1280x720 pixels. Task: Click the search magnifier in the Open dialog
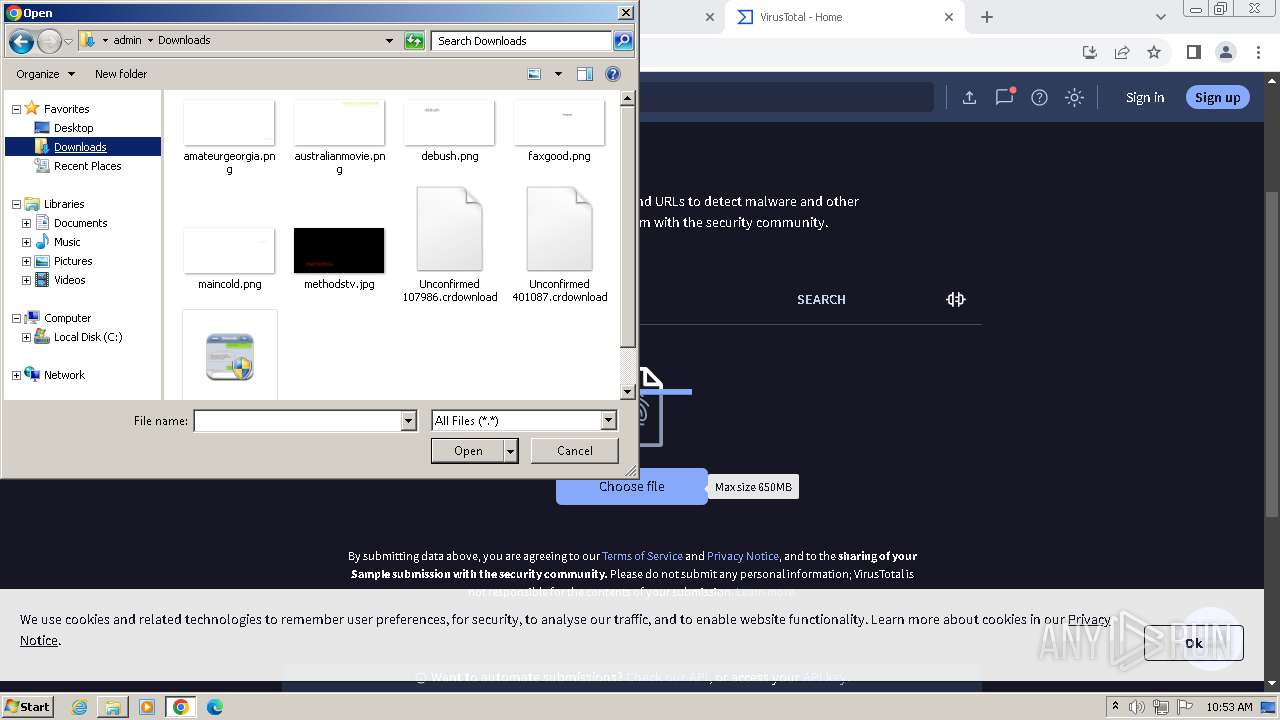pos(623,41)
